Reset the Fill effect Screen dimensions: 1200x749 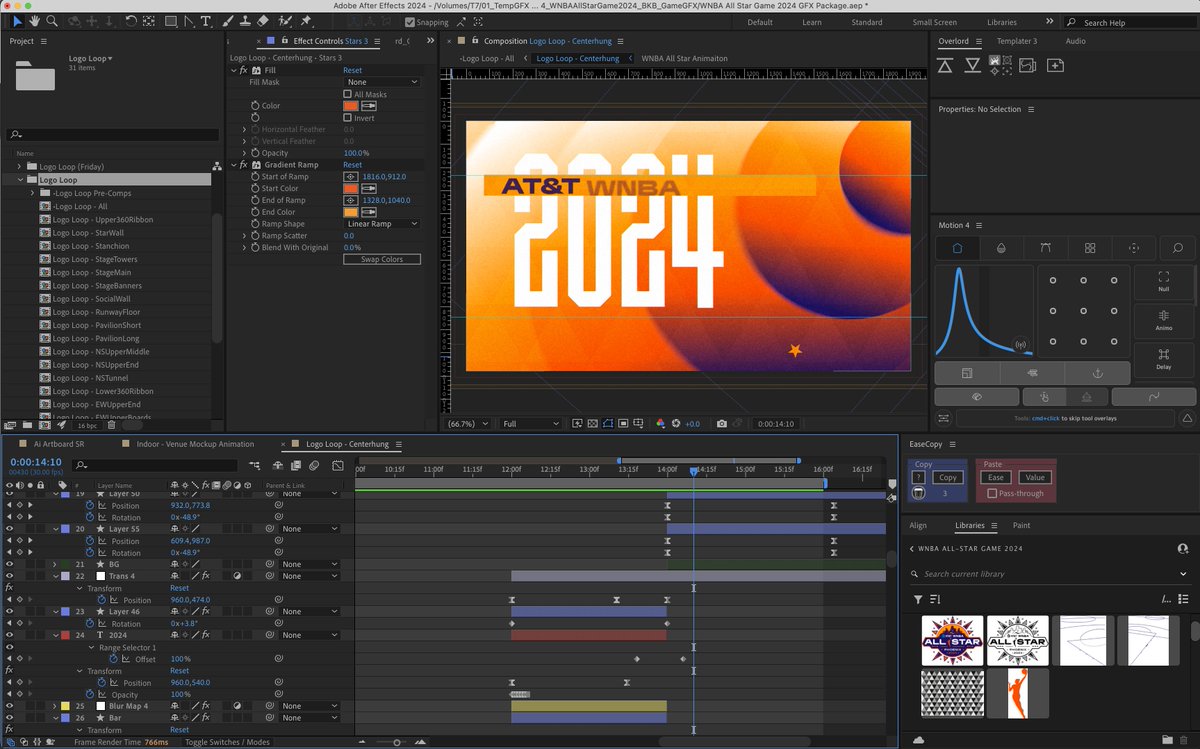(x=352, y=71)
